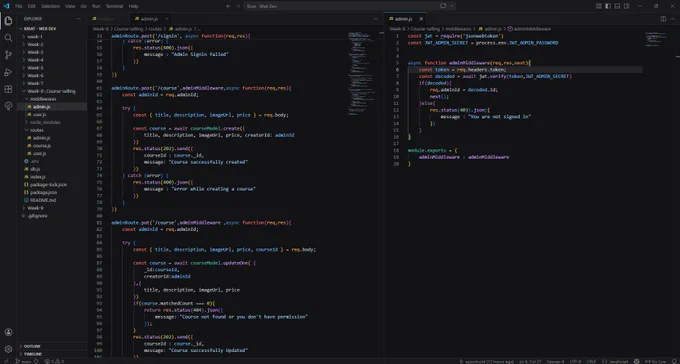Switch to the admin.js tab in left editor

150,19
